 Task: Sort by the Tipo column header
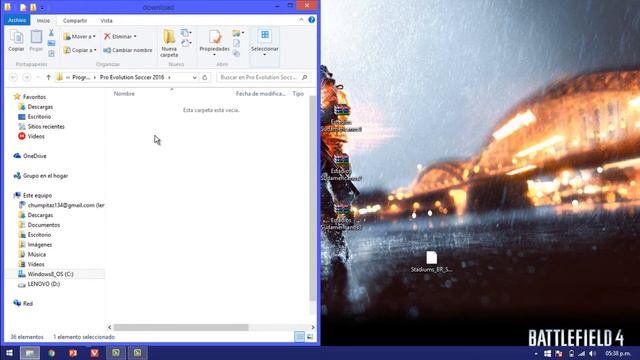(x=298, y=93)
